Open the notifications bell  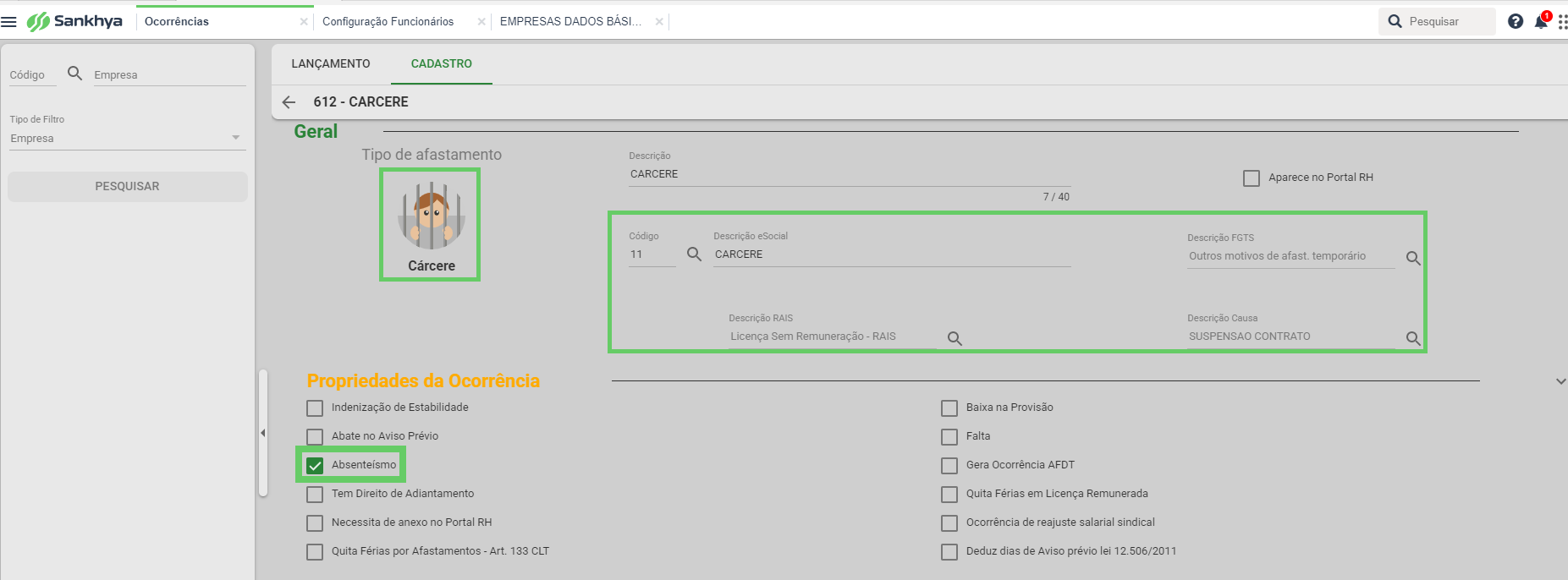coord(1542,21)
